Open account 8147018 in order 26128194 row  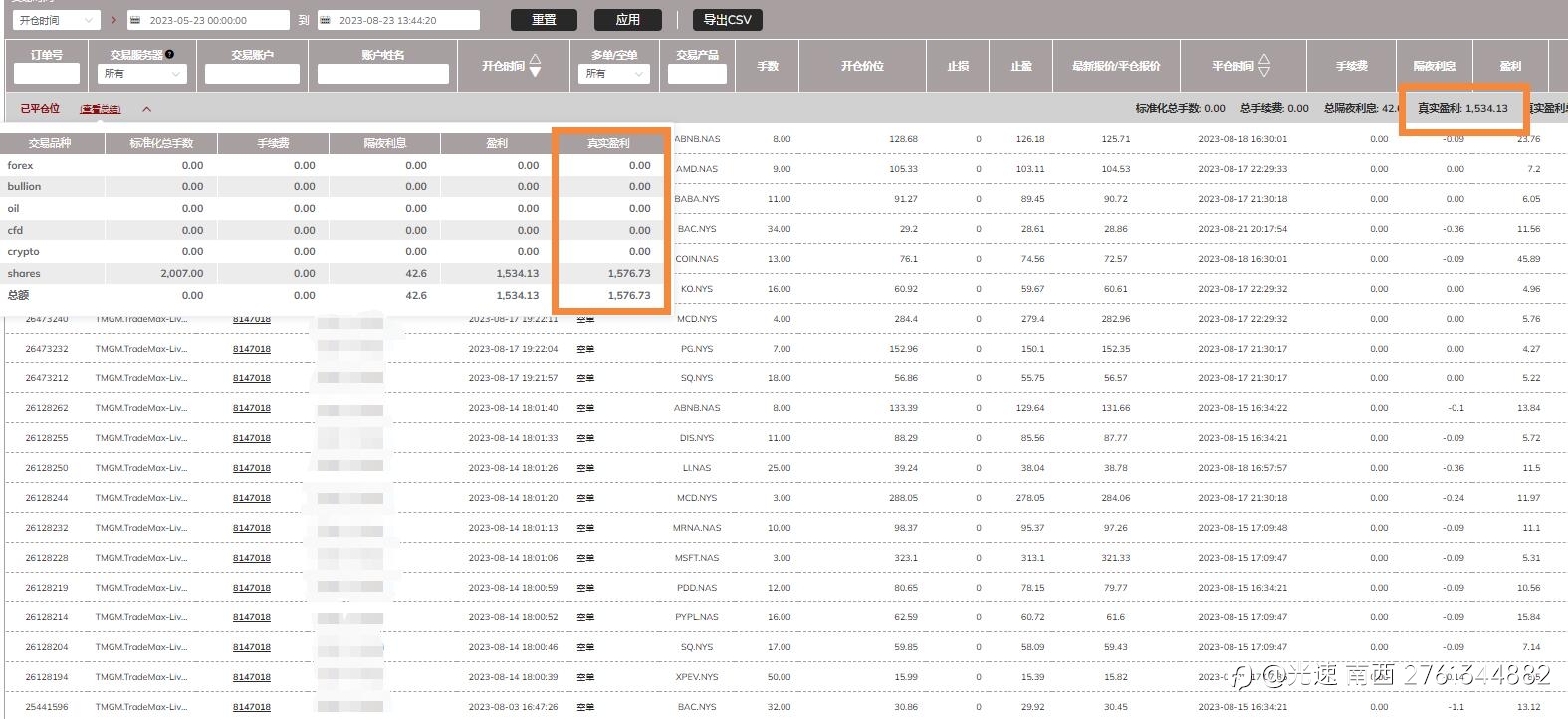click(252, 677)
